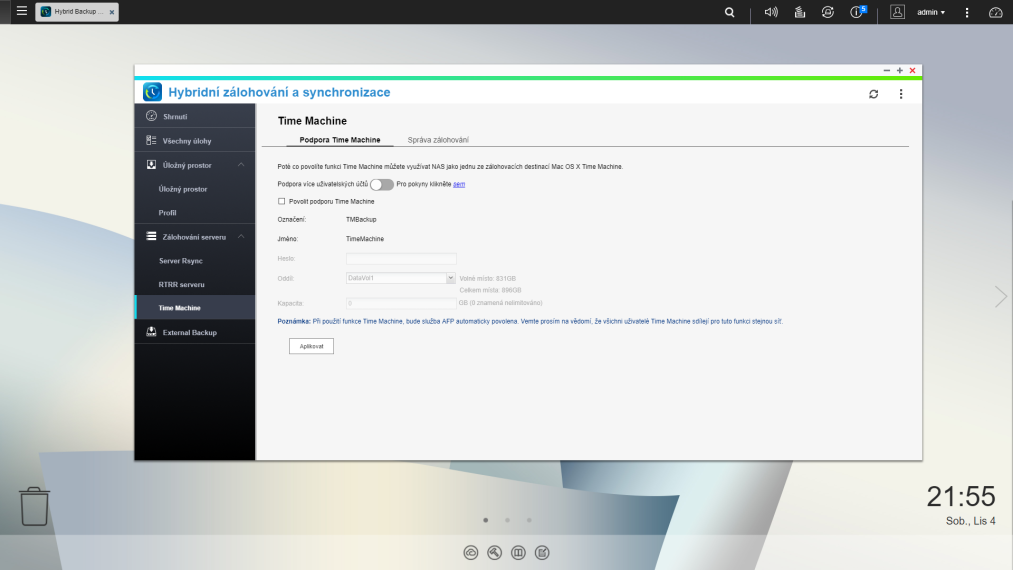Click the Recycle Bin icon on desktop
The width and height of the screenshot is (1013, 570).
[x=34, y=506]
